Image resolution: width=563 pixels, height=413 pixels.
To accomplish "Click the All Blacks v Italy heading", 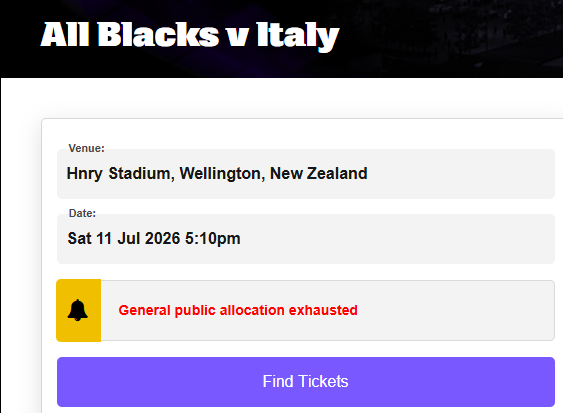I will tap(190, 35).
